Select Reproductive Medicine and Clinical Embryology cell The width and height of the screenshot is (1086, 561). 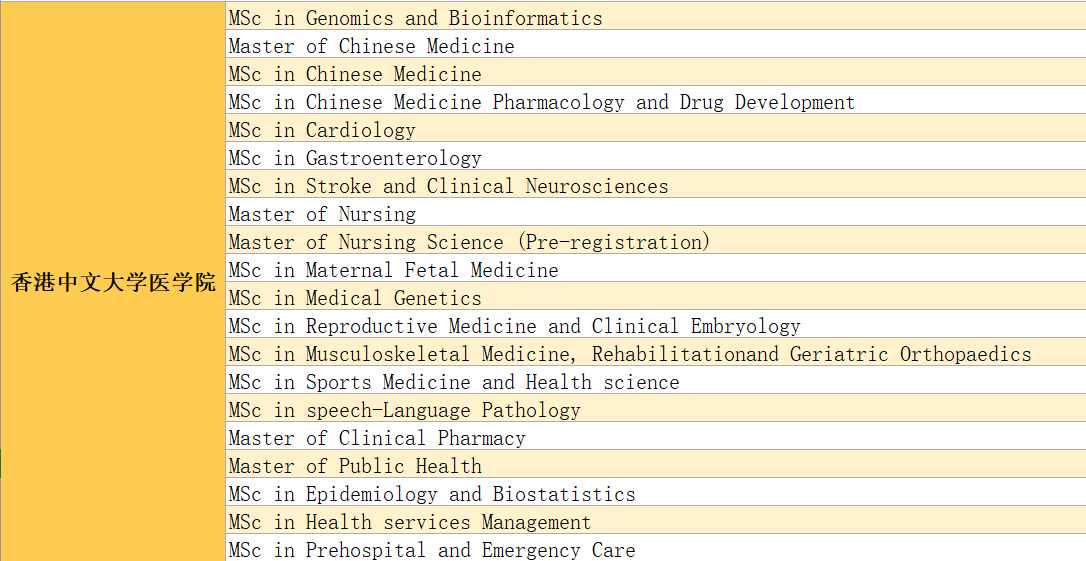click(514, 326)
